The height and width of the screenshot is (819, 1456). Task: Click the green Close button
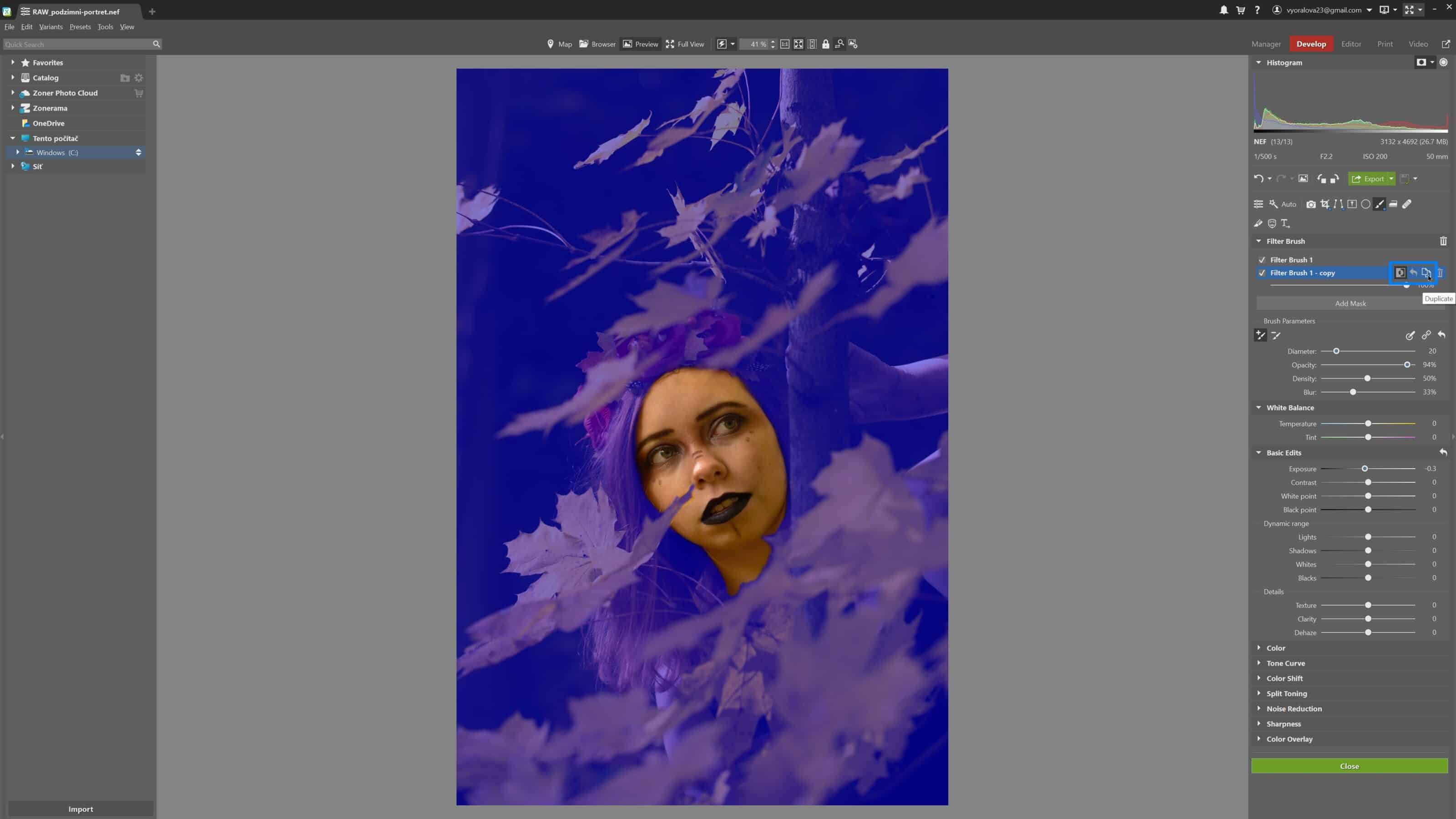[x=1349, y=766]
